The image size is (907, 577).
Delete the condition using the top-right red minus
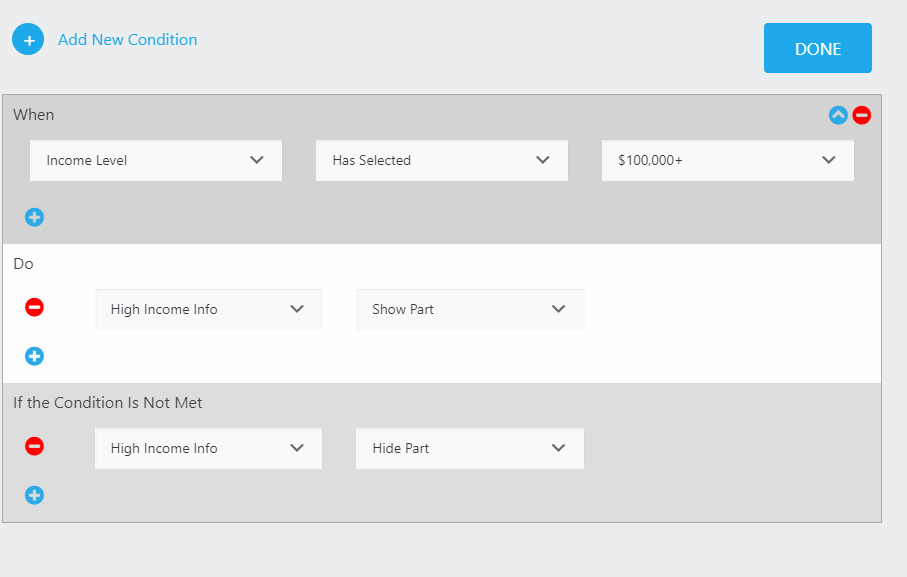[x=862, y=115]
